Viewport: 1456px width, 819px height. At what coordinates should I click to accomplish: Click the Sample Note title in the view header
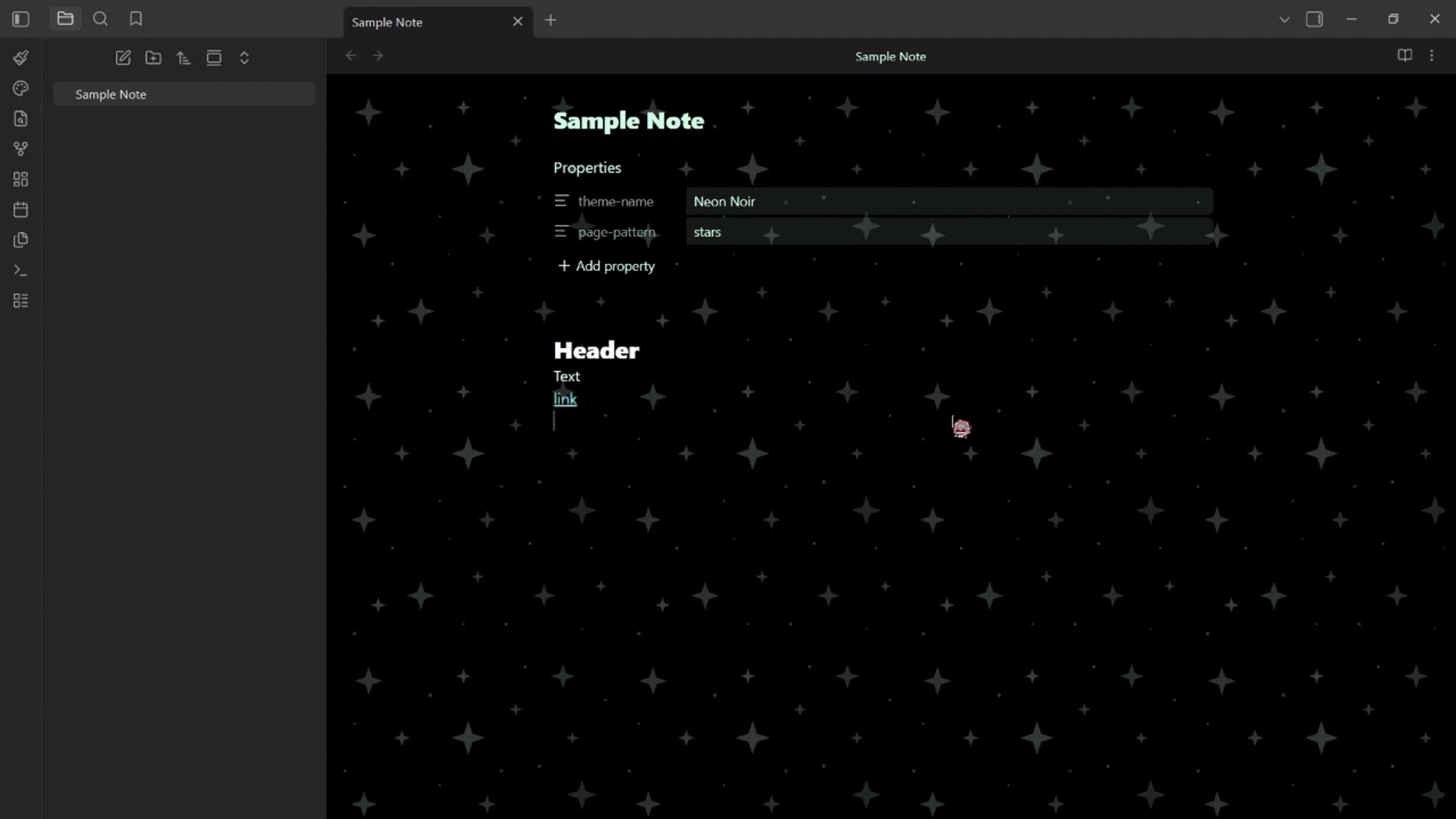890,56
